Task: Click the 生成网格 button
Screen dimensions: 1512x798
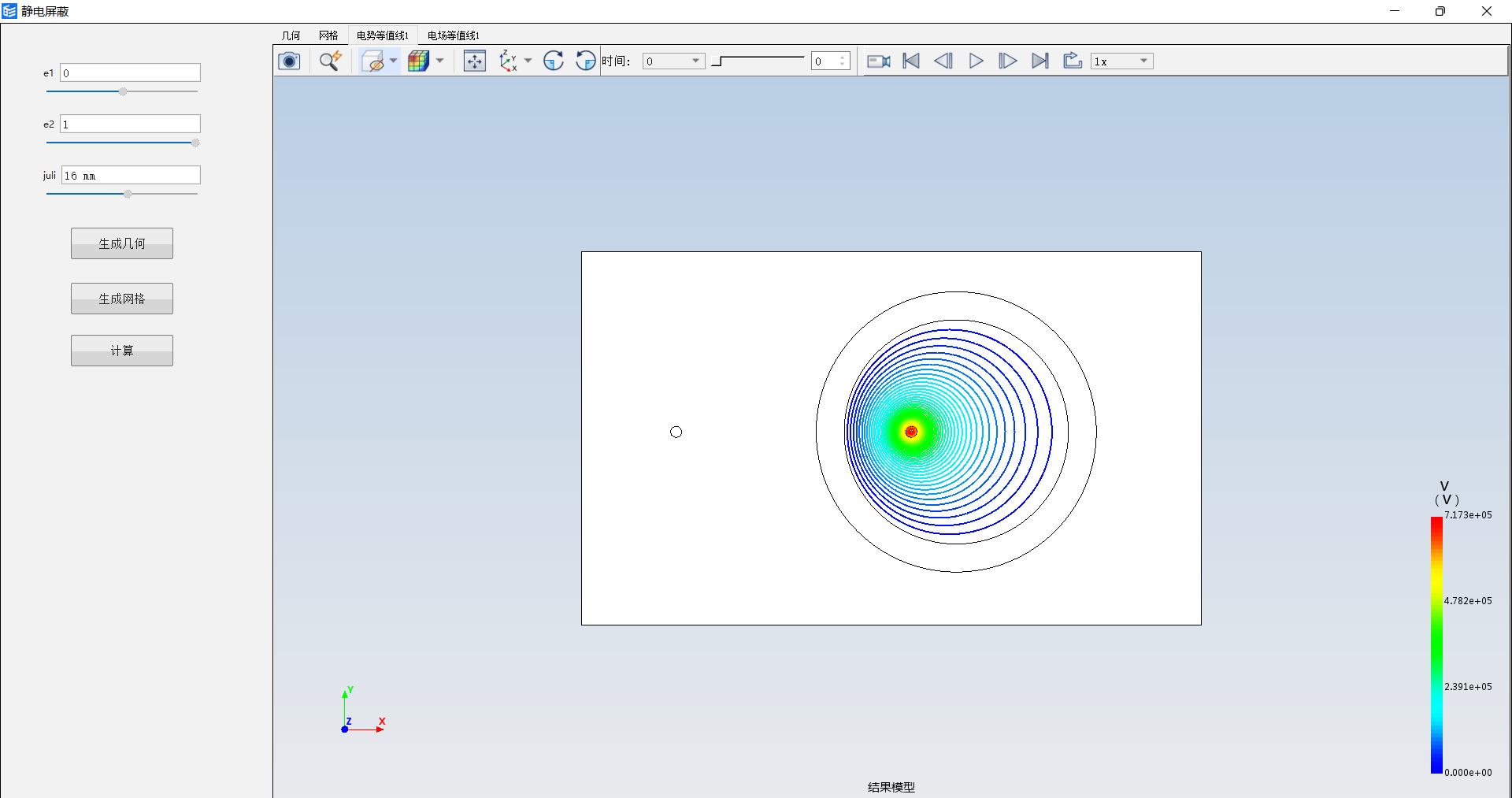Action: tap(122, 299)
